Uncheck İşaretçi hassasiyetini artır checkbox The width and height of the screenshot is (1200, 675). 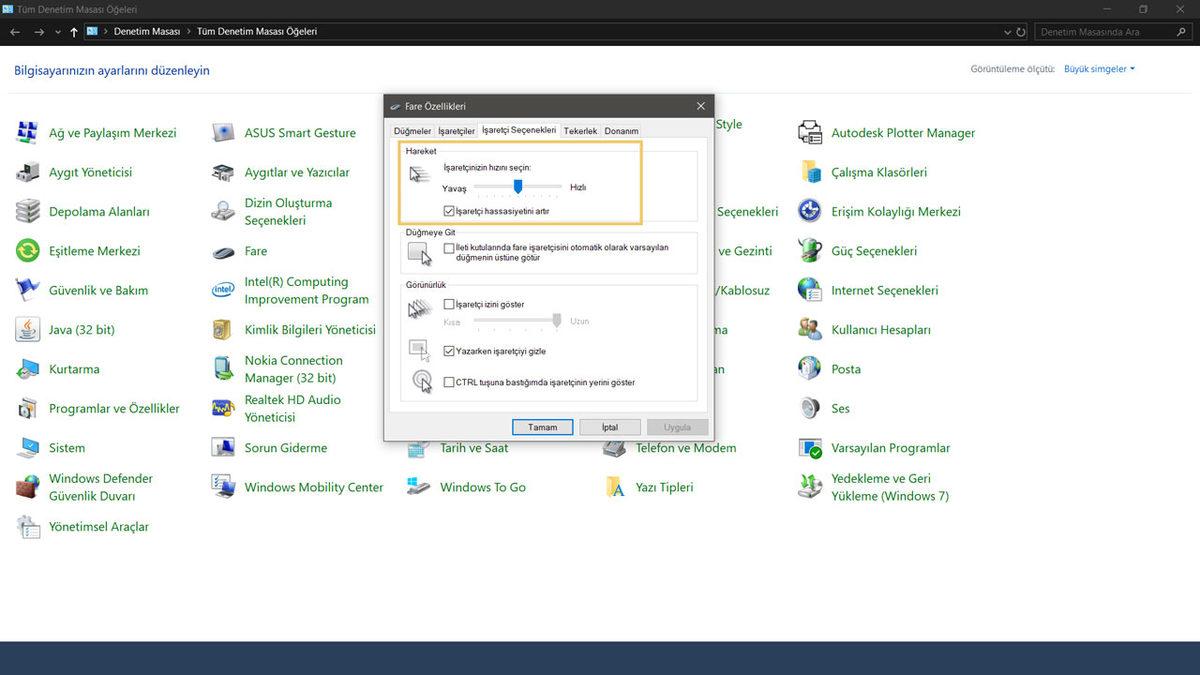[449, 211]
